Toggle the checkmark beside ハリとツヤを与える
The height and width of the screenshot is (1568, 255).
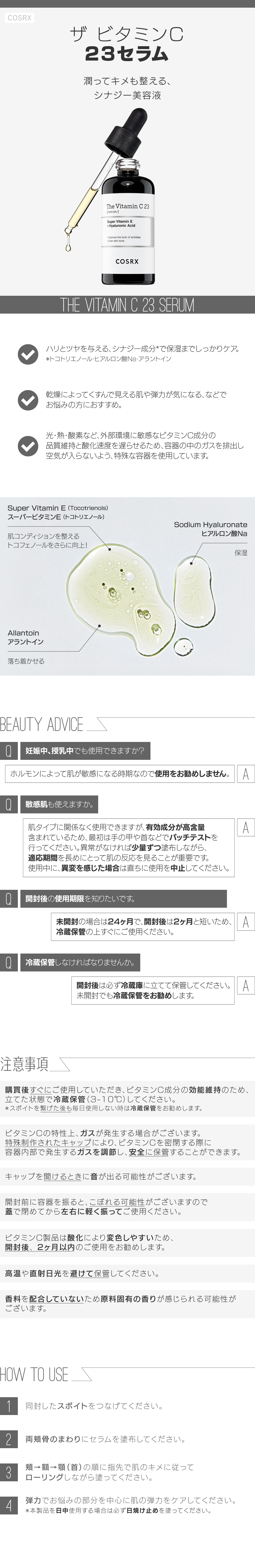pos(27,354)
